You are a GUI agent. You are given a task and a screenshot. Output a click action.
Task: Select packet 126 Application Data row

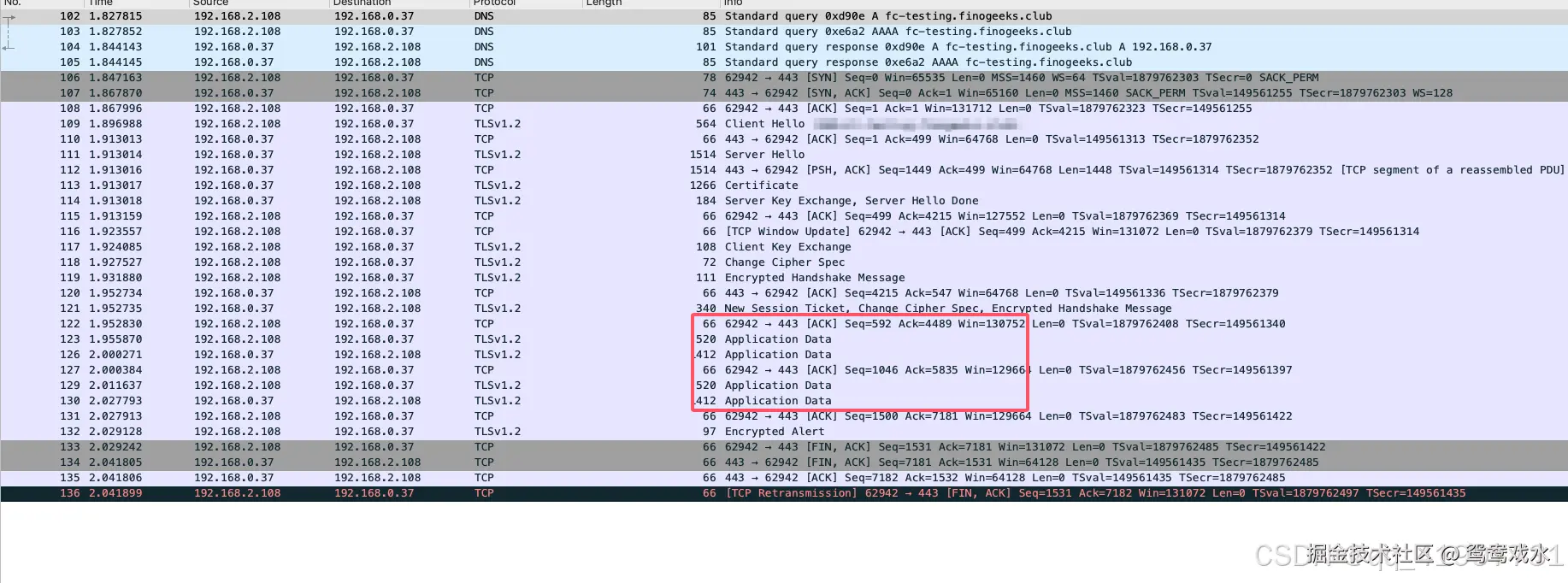(x=784, y=355)
